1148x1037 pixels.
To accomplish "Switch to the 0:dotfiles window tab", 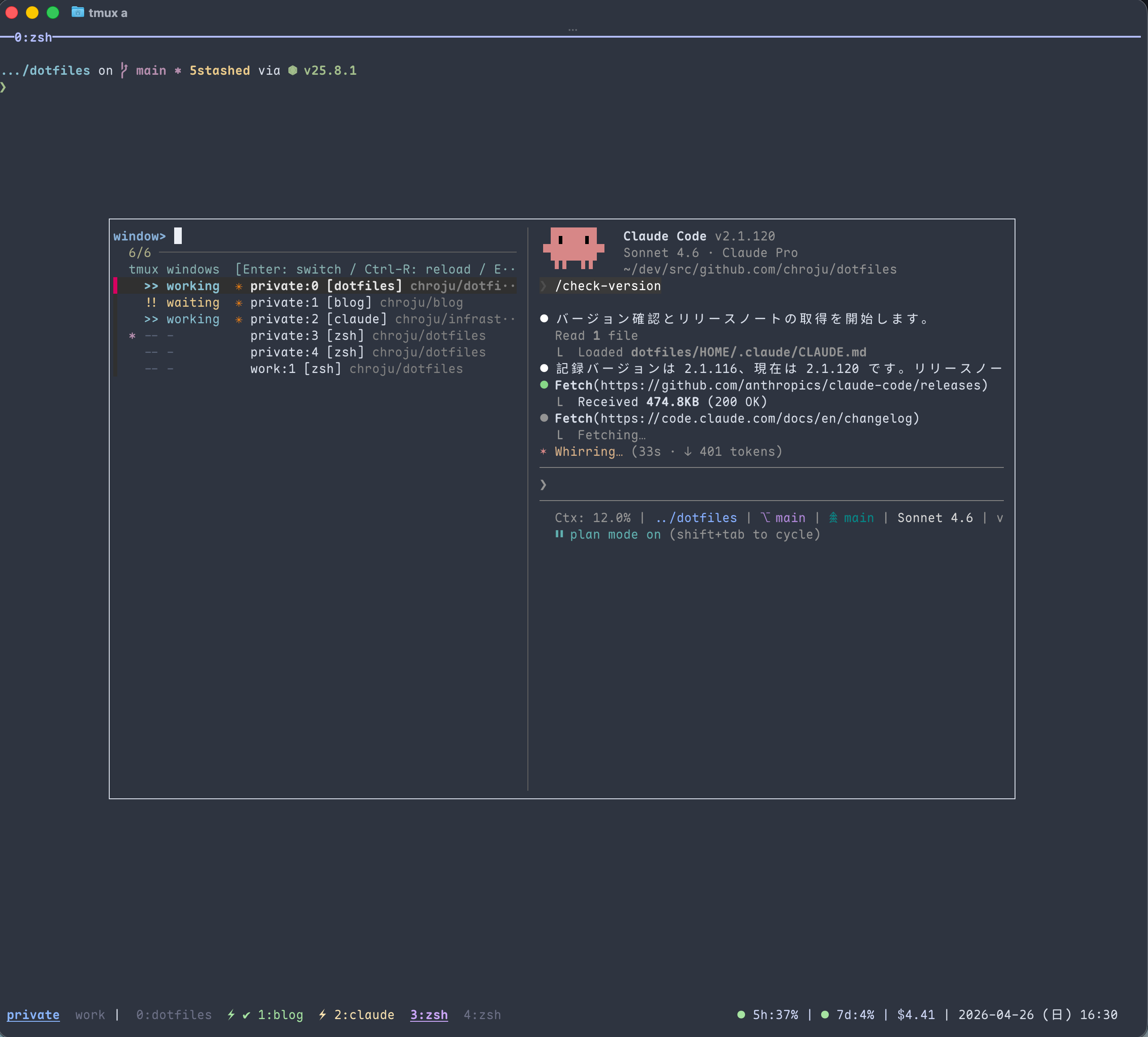I will click(x=174, y=1015).
